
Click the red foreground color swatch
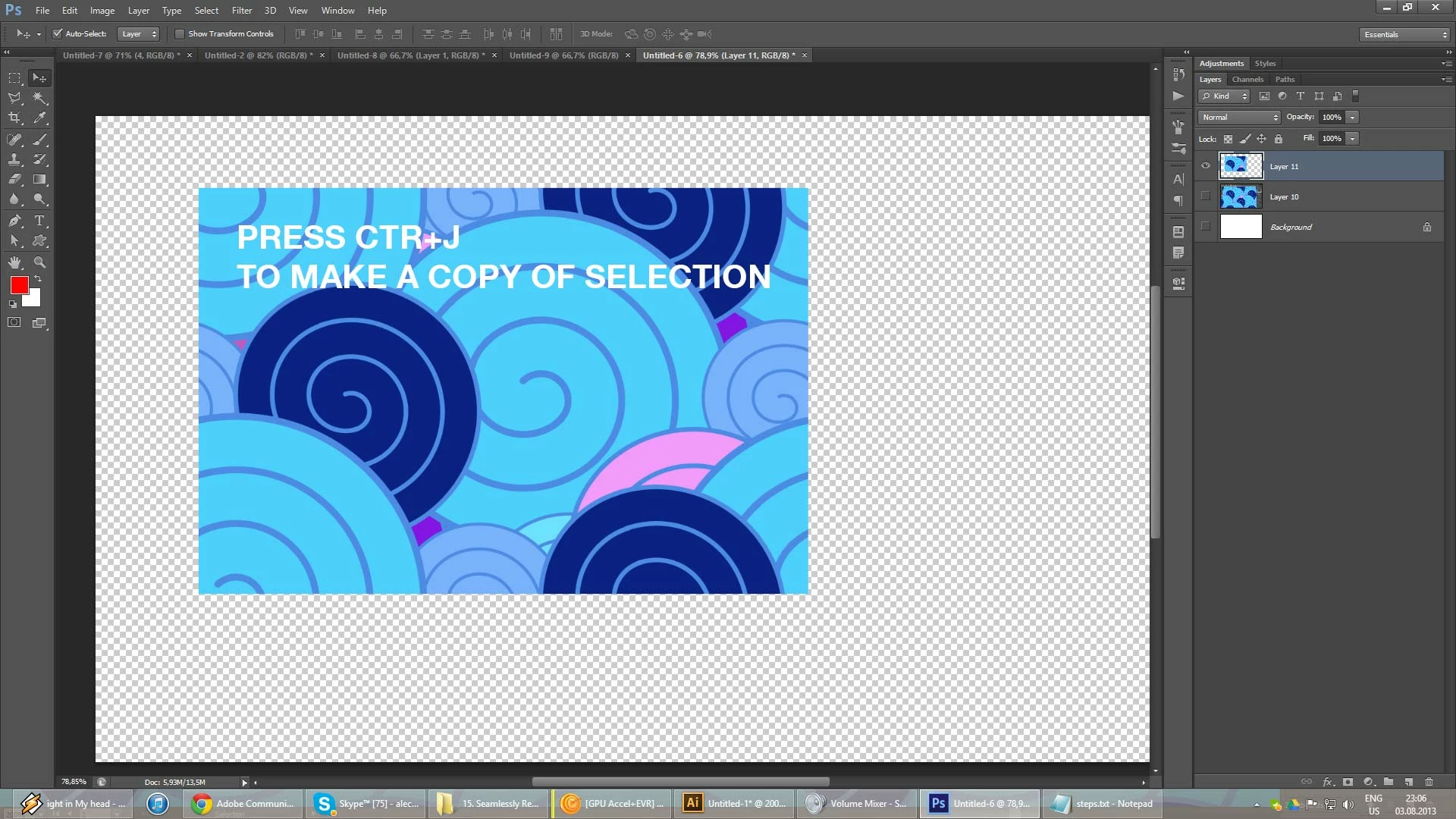[19, 285]
